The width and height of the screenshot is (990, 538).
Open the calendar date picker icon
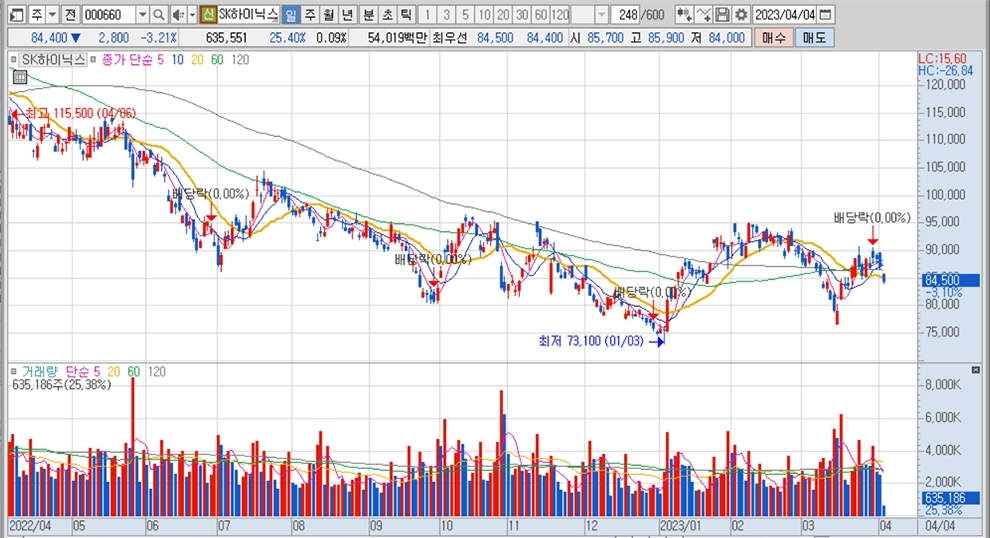point(826,15)
